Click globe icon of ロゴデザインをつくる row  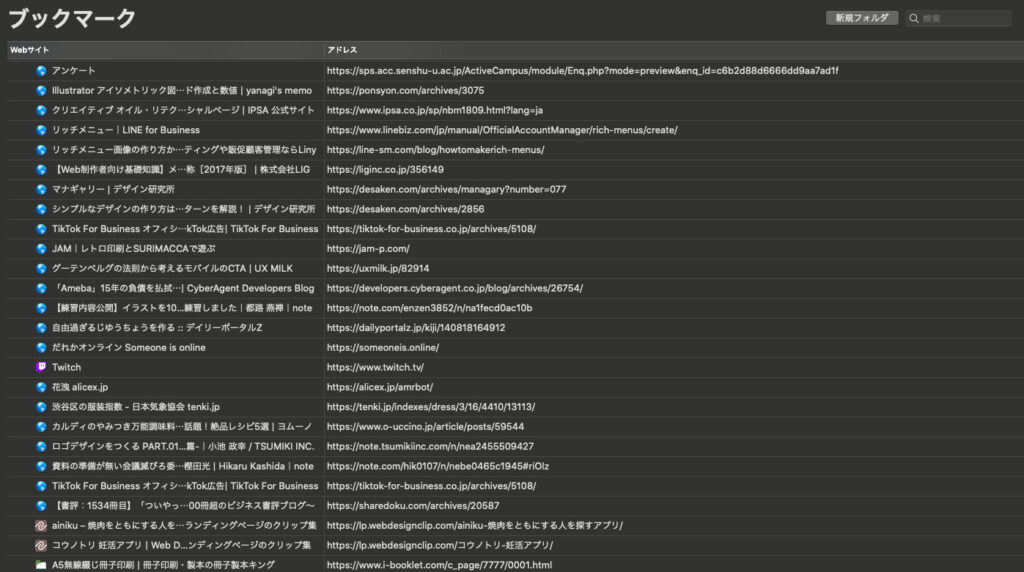pyautogui.click(x=41, y=447)
